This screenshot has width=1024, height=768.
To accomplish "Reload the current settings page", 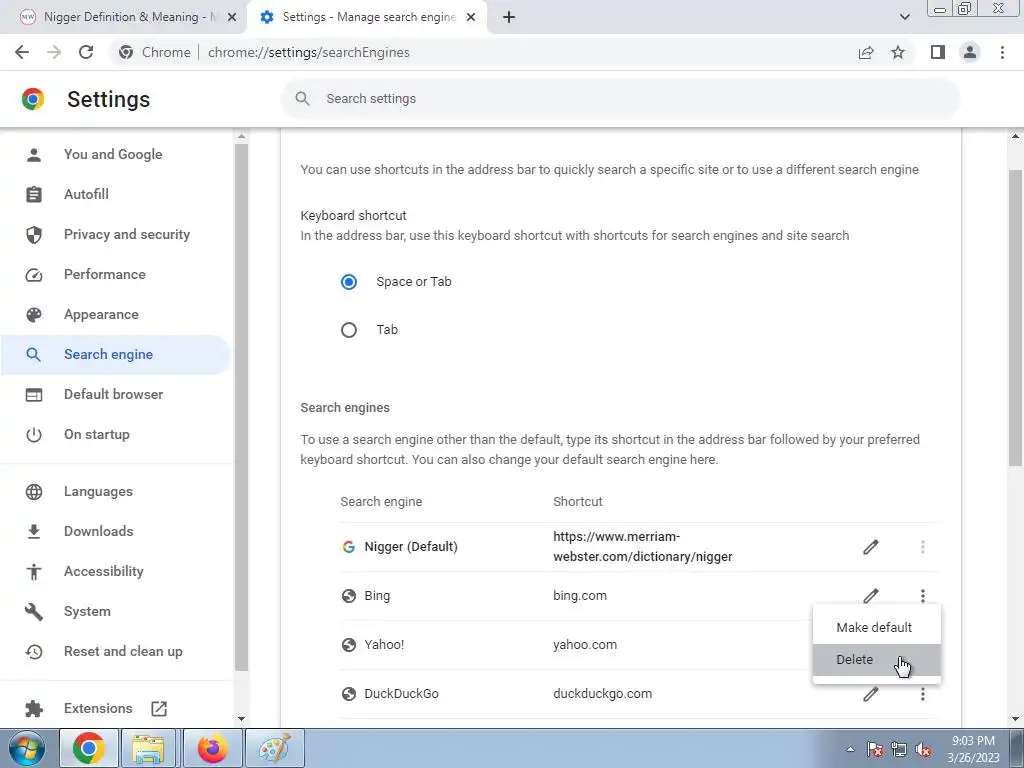I will tap(86, 52).
